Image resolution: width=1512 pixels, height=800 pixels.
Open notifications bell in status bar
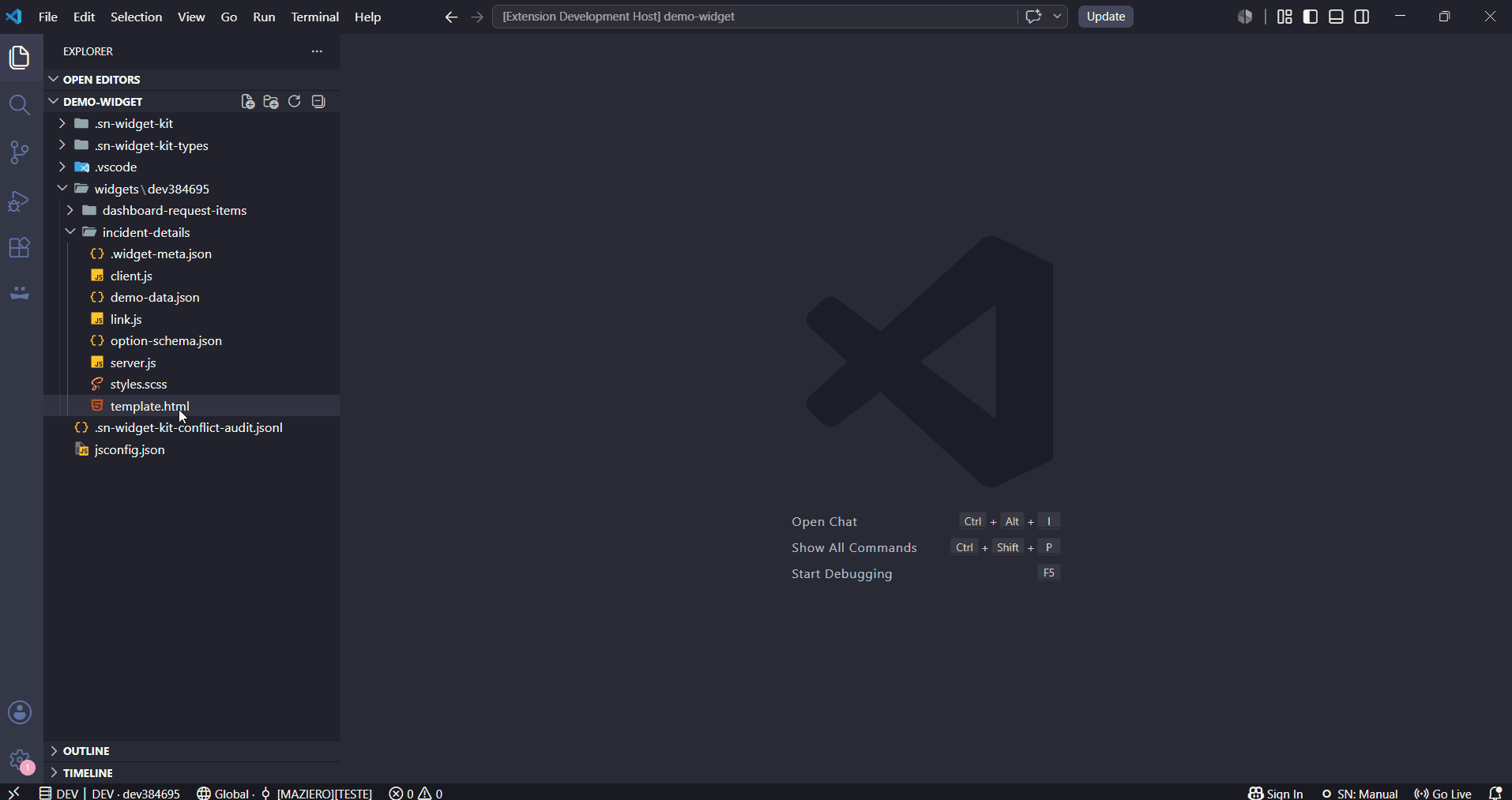click(1495, 793)
